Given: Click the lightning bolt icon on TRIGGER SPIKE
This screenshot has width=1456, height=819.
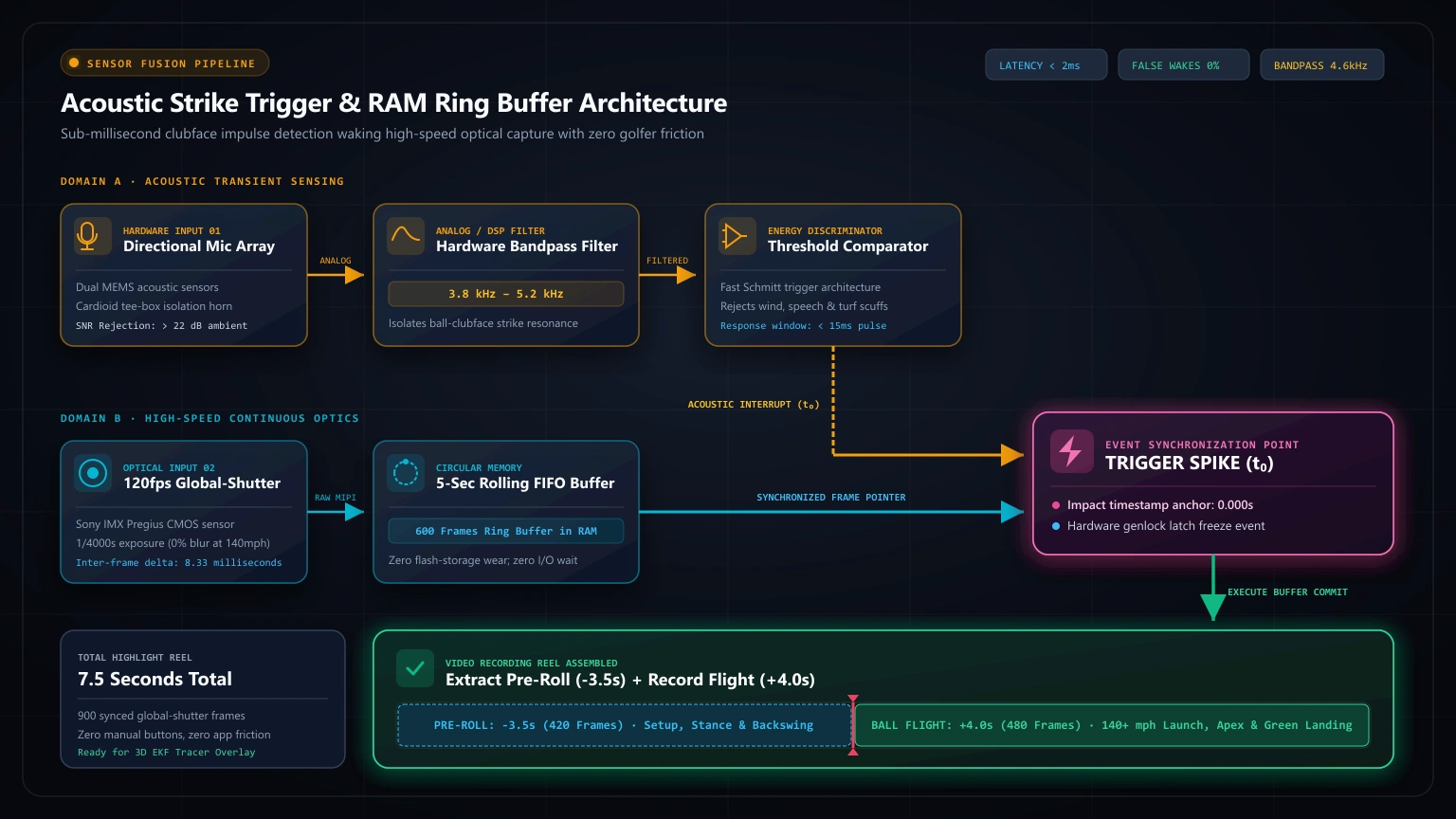Looking at the screenshot, I should pos(1072,451).
